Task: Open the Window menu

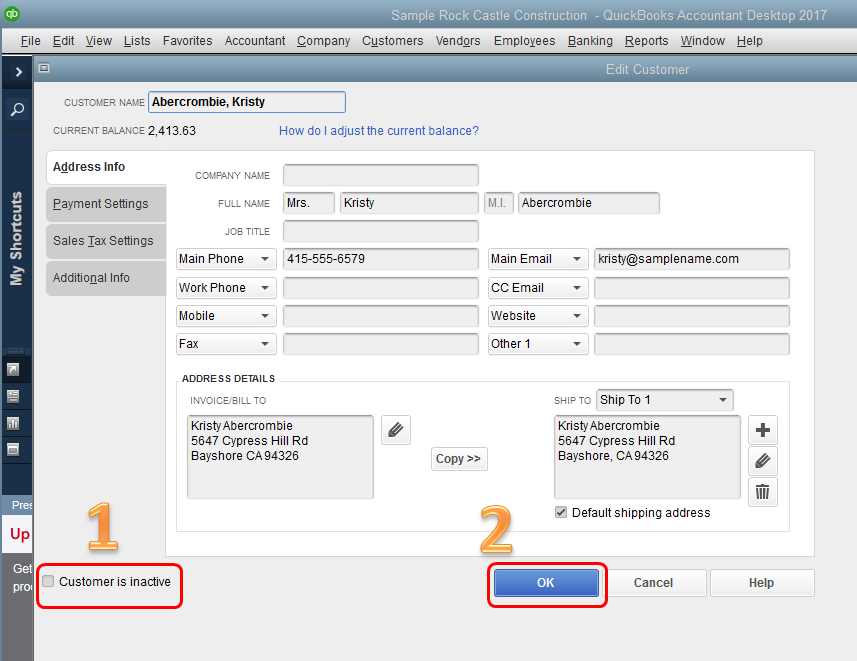Action: click(x=703, y=41)
